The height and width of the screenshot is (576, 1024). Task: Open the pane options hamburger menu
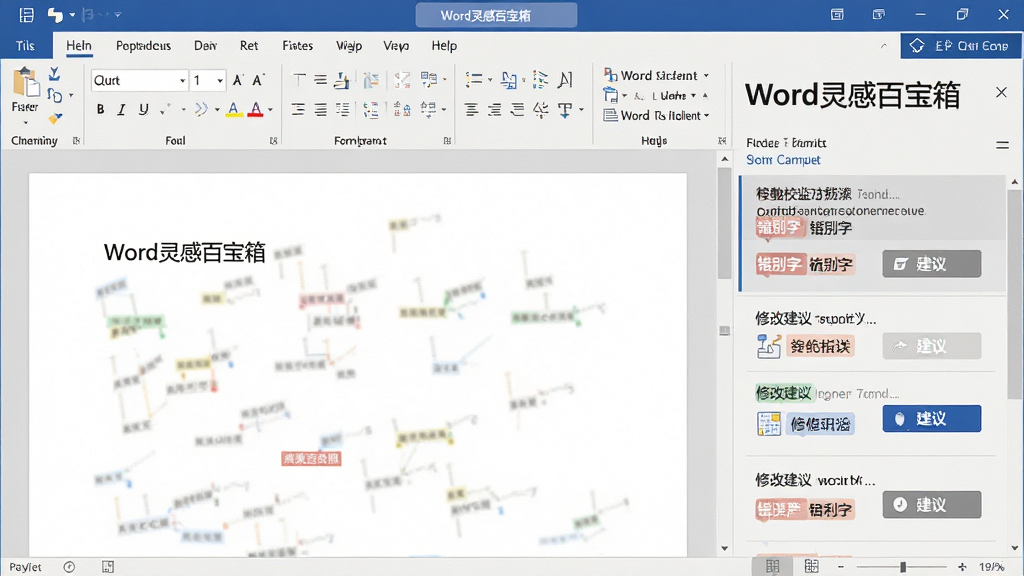coord(1002,145)
